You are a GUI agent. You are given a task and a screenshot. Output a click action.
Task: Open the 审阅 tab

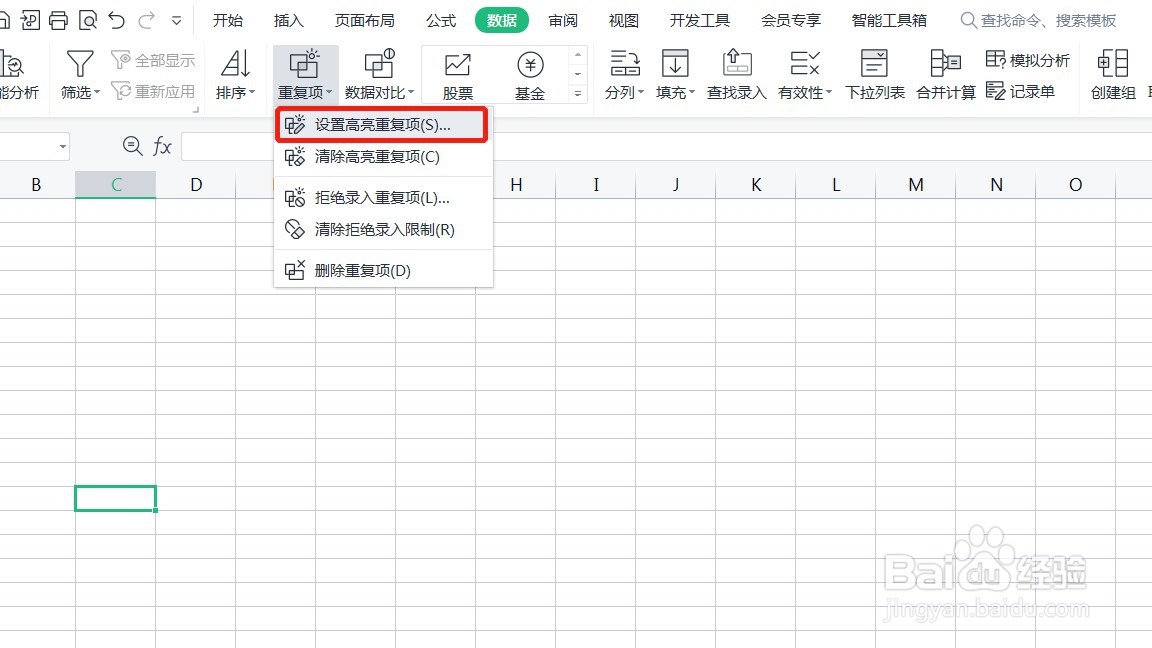pyautogui.click(x=563, y=21)
